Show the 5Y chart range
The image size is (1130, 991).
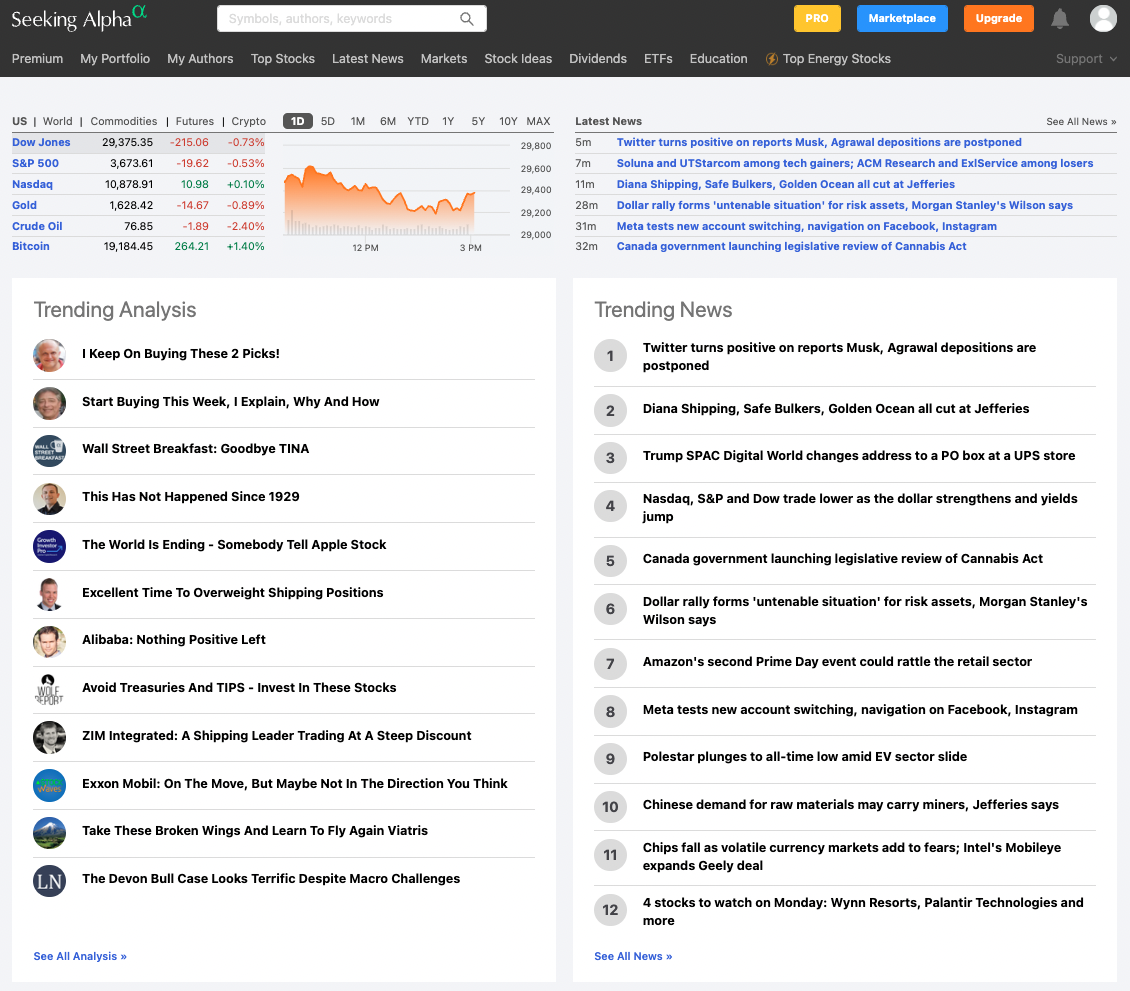point(478,121)
